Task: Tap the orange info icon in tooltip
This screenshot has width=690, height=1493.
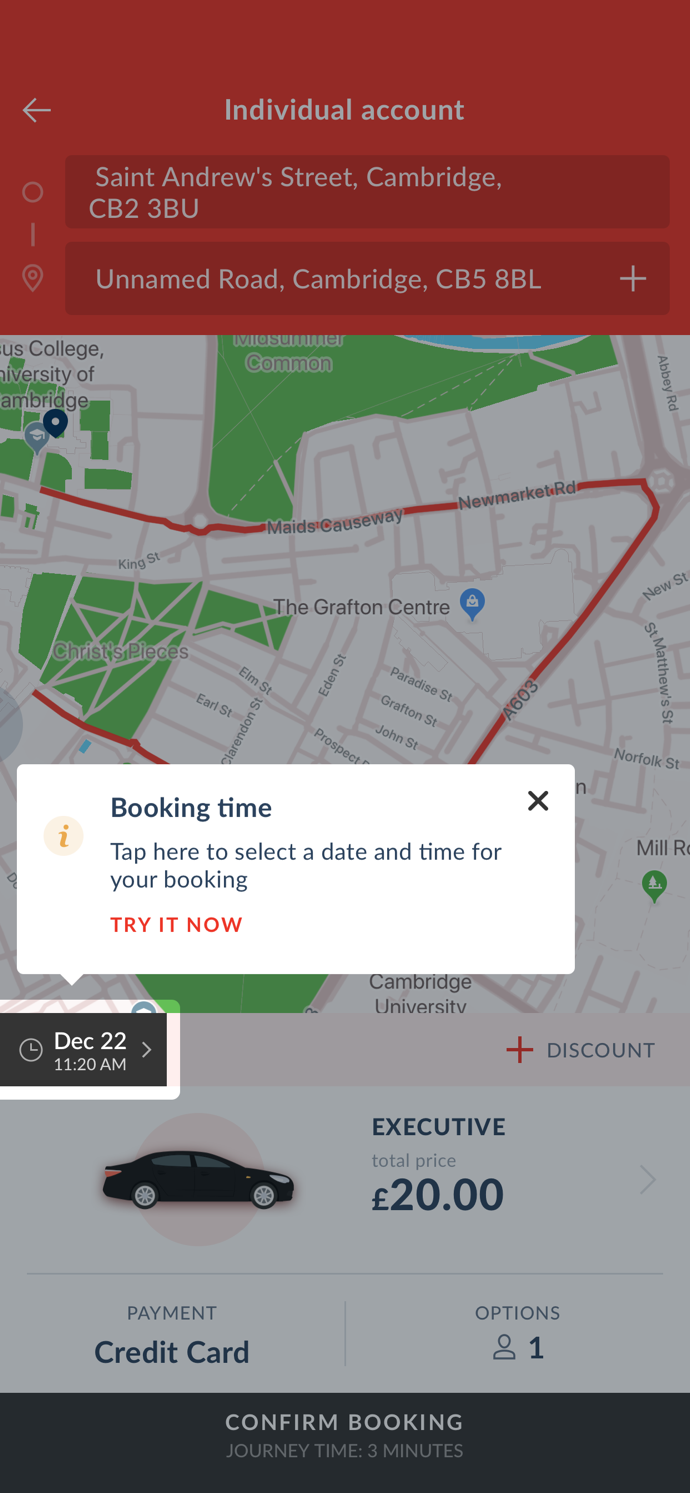Action: tap(63, 836)
